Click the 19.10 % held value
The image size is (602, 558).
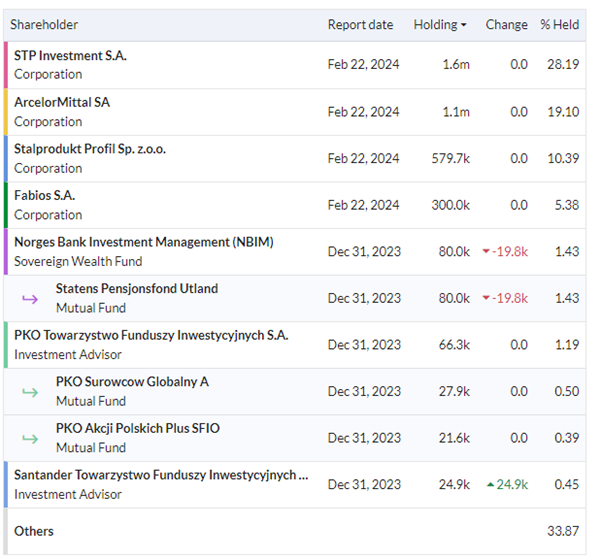(563, 112)
